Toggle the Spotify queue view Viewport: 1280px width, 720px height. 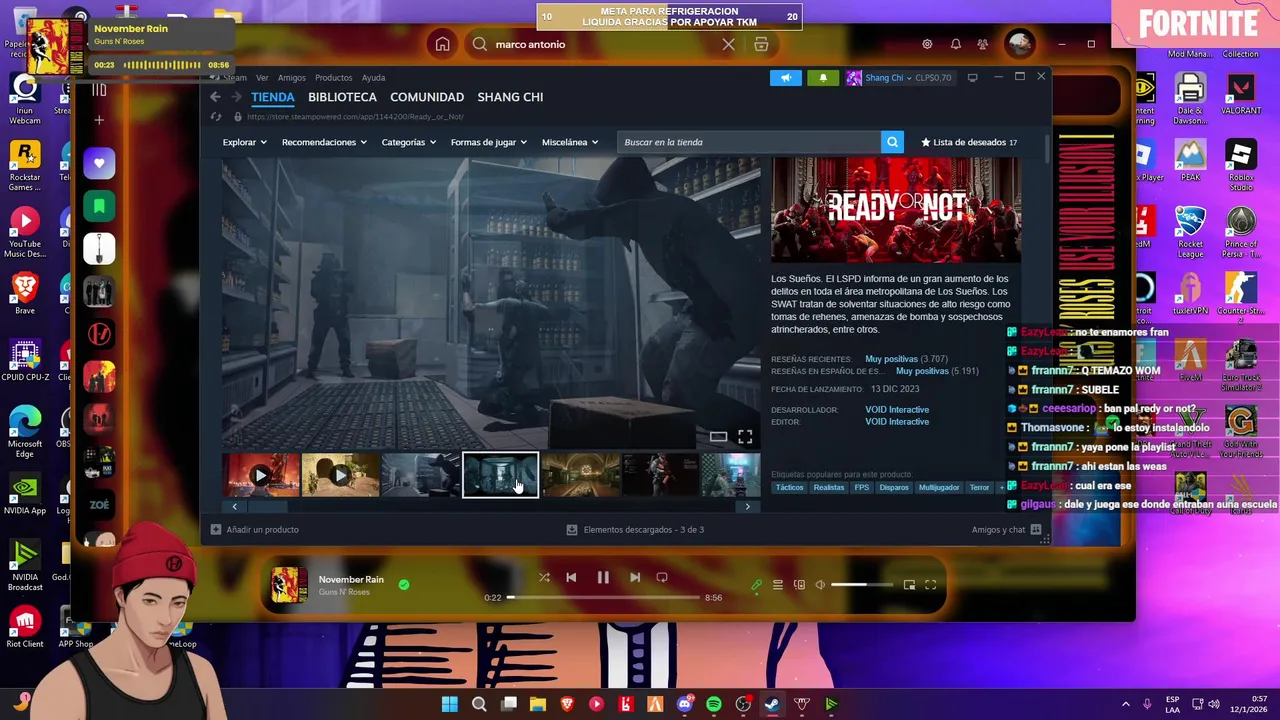[778, 585]
